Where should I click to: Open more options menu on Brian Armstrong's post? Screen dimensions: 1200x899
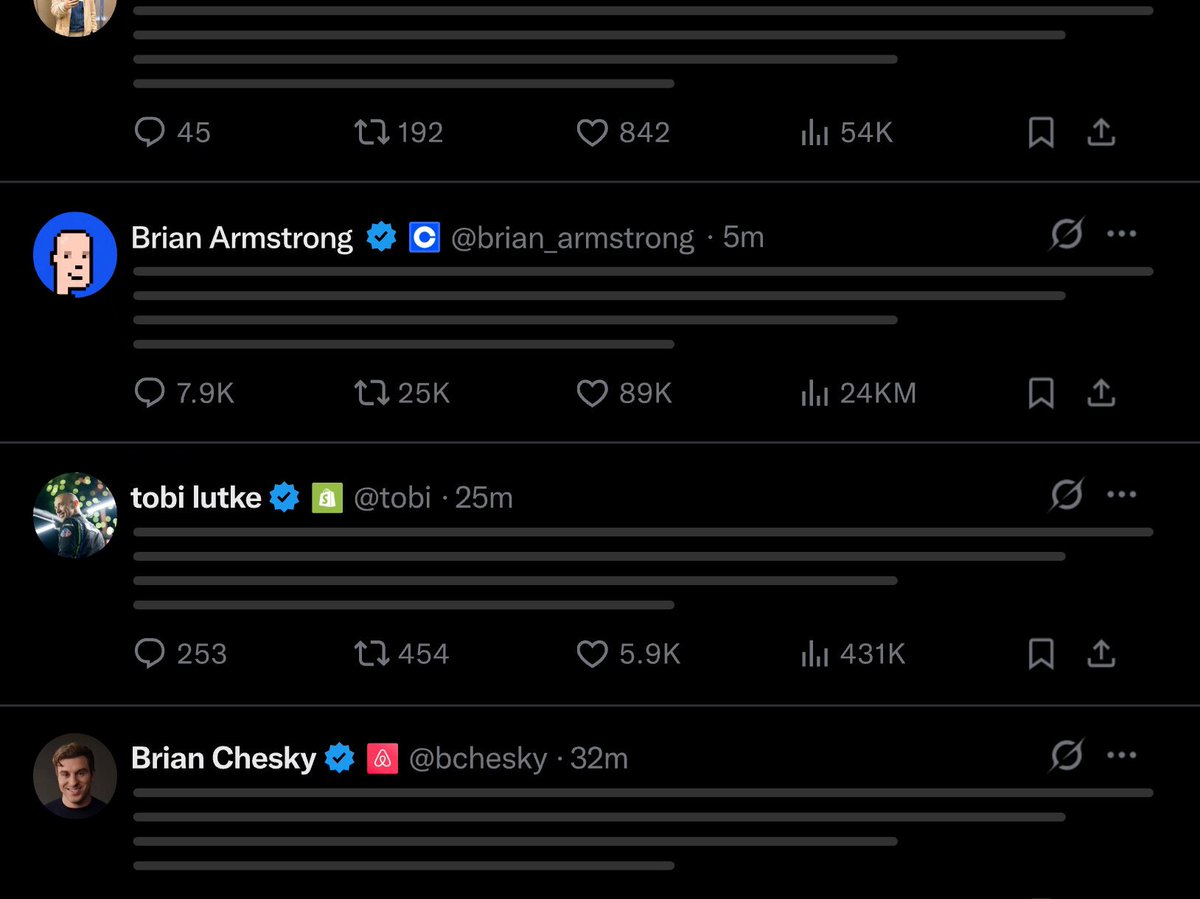(x=1122, y=234)
